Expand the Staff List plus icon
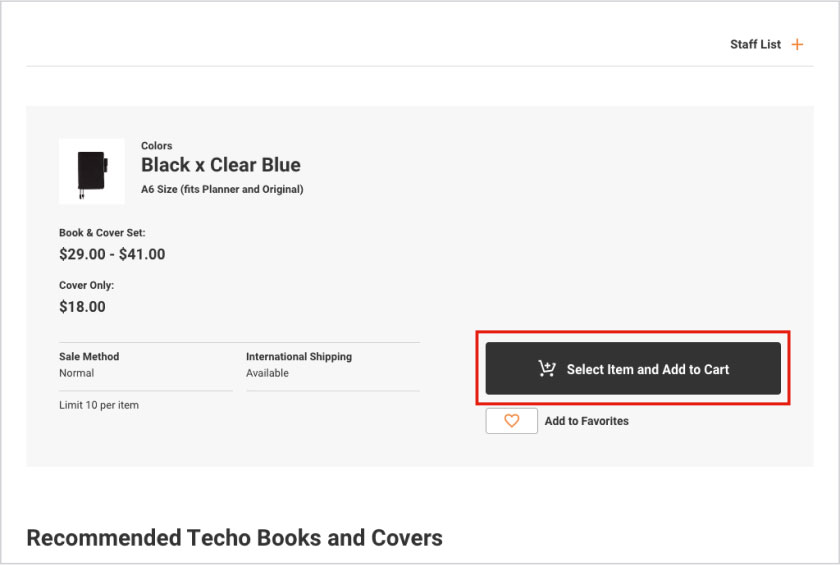 pos(797,45)
